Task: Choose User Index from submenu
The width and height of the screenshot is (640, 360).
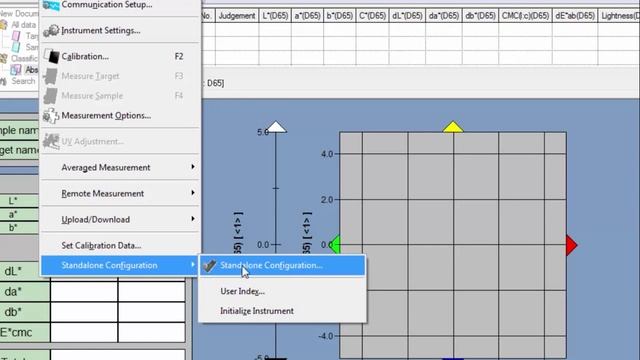Action: pyautogui.click(x=282, y=291)
